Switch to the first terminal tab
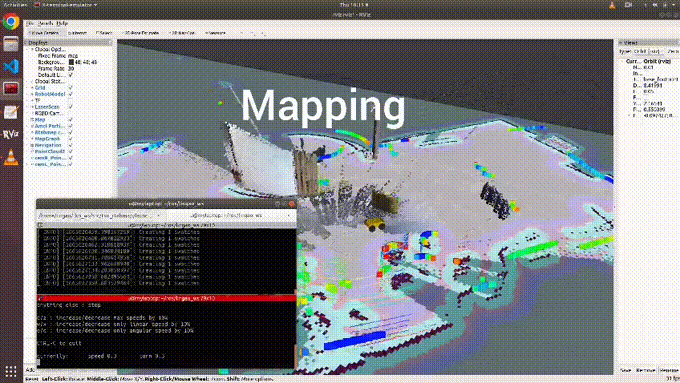The height and width of the screenshot is (383, 680). point(101,215)
